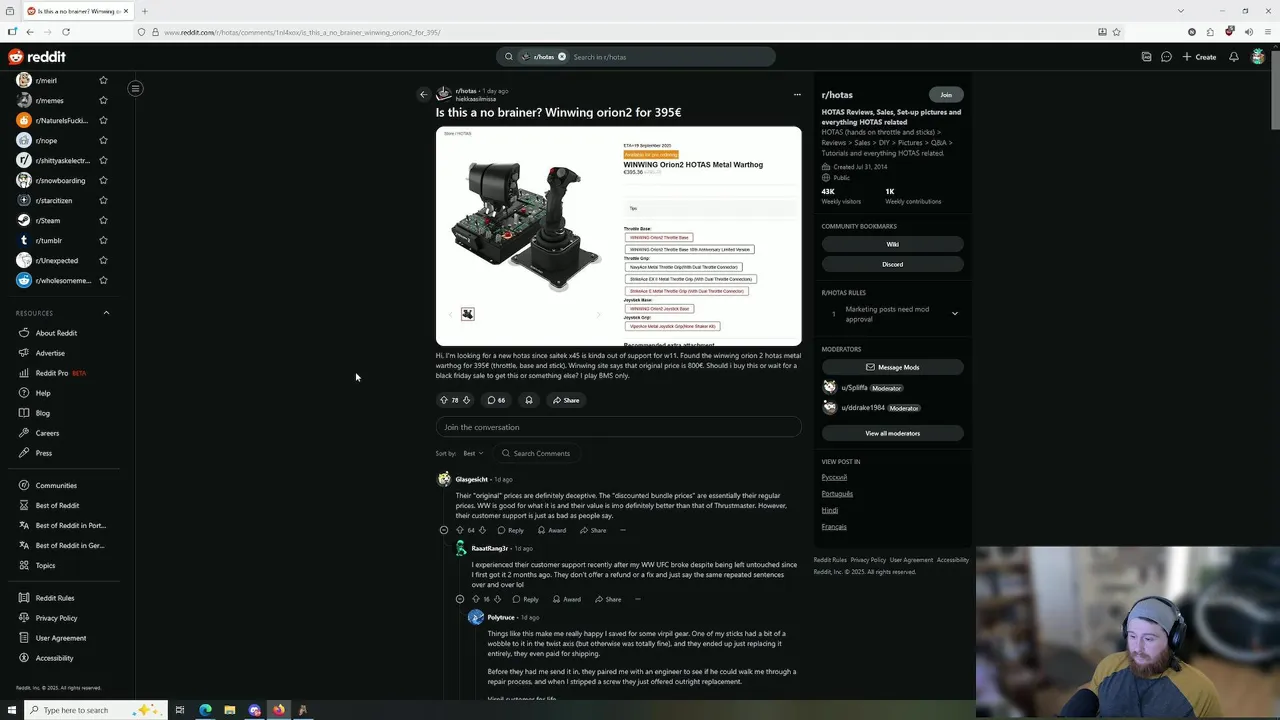The width and height of the screenshot is (1280, 720).
Task: Open the Sort by Best dropdown
Action: click(x=473, y=453)
